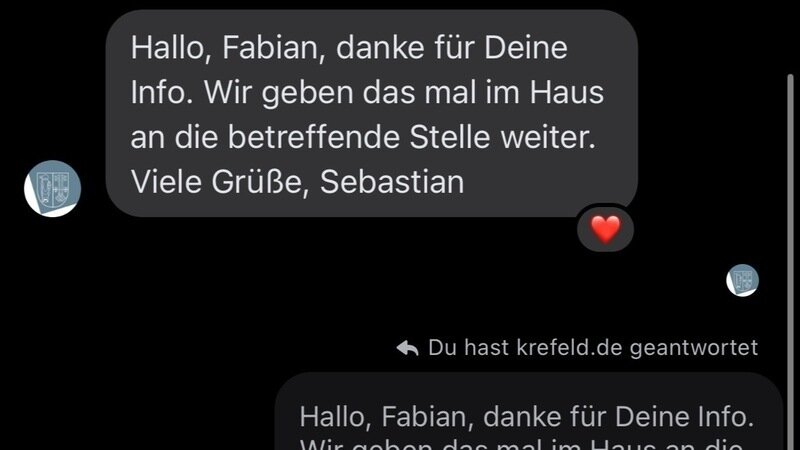Jump to the quoted reply bubble at bottom
Viewport: 800px width, 450px height.
tap(529, 411)
